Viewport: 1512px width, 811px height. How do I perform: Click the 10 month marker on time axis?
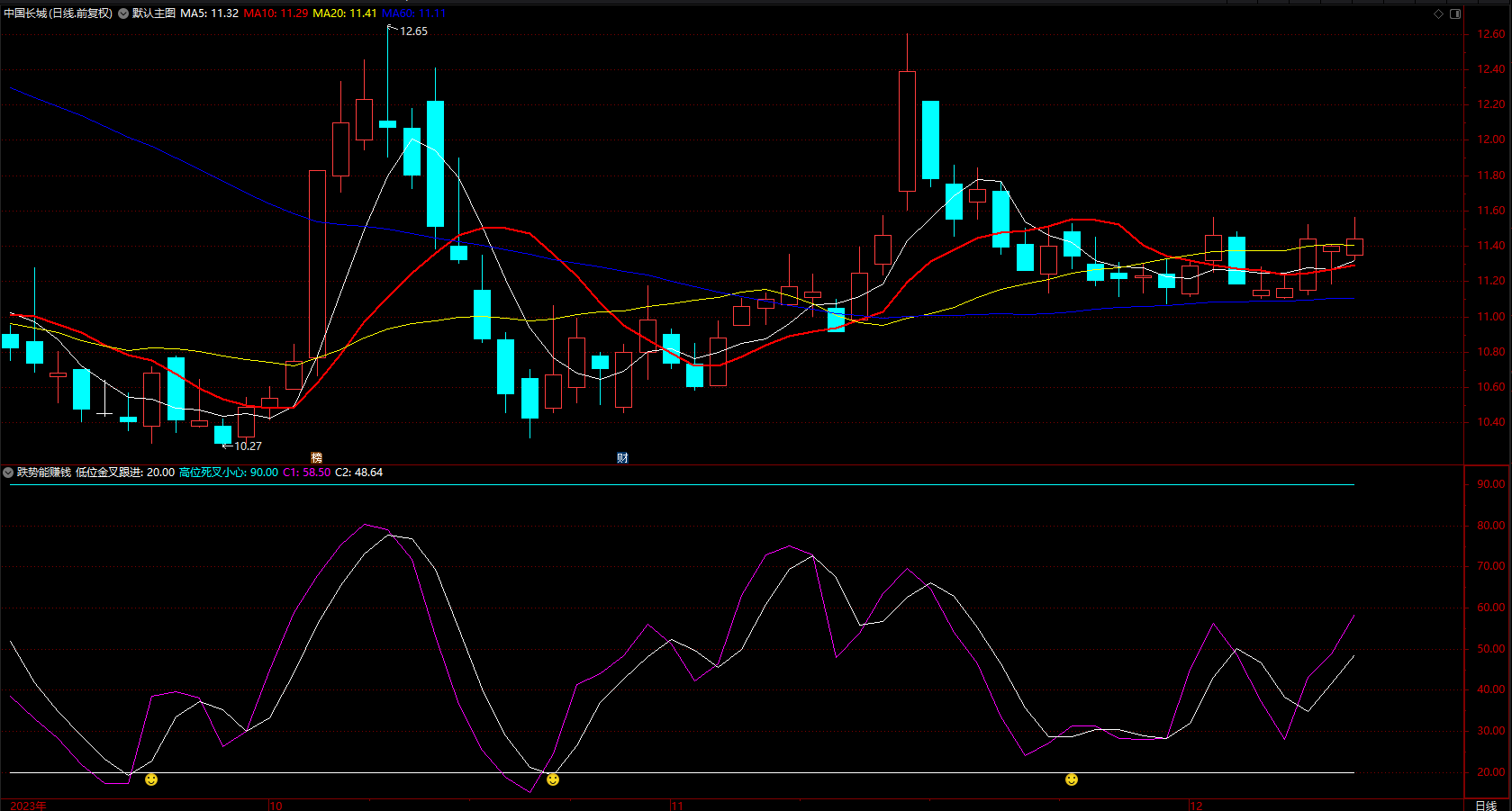click(x=276, y=806)
